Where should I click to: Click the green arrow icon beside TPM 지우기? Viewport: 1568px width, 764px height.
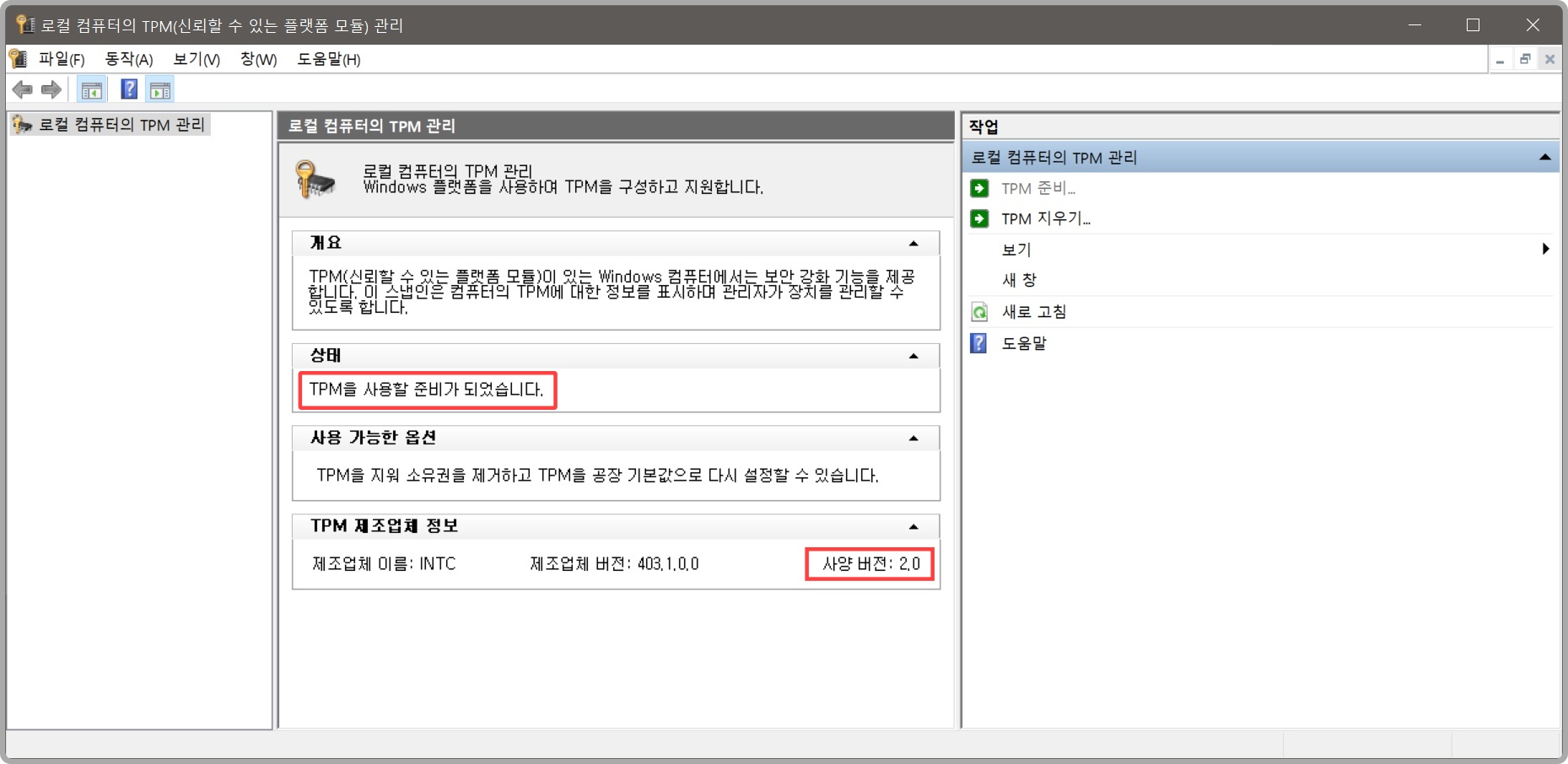click(978, 218)
